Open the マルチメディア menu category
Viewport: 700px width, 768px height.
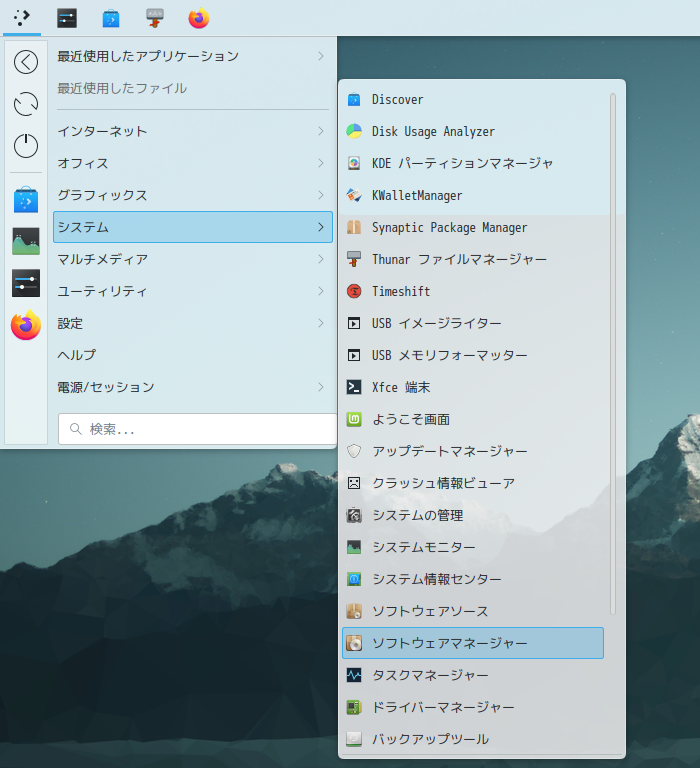(193, 259)
